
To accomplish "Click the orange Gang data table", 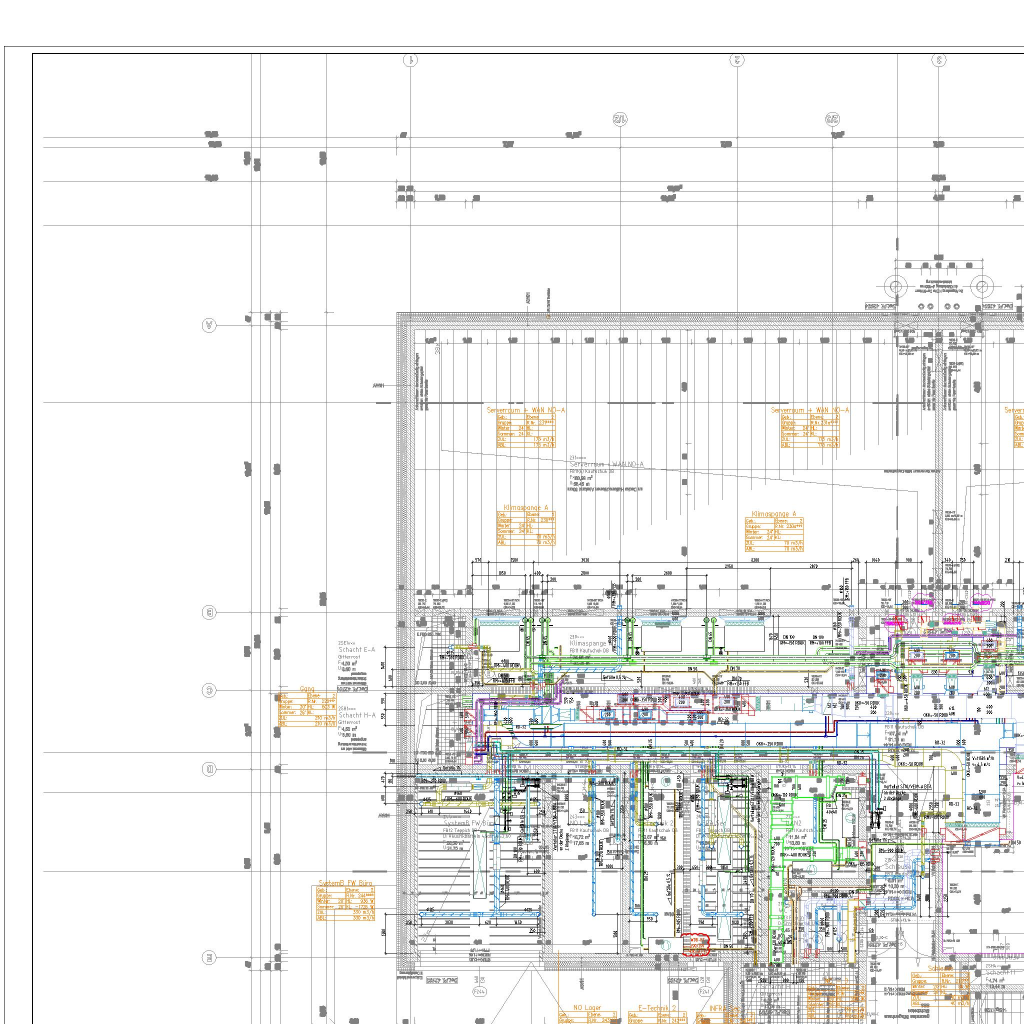I will pyautogui.click(x=307, y=709).
